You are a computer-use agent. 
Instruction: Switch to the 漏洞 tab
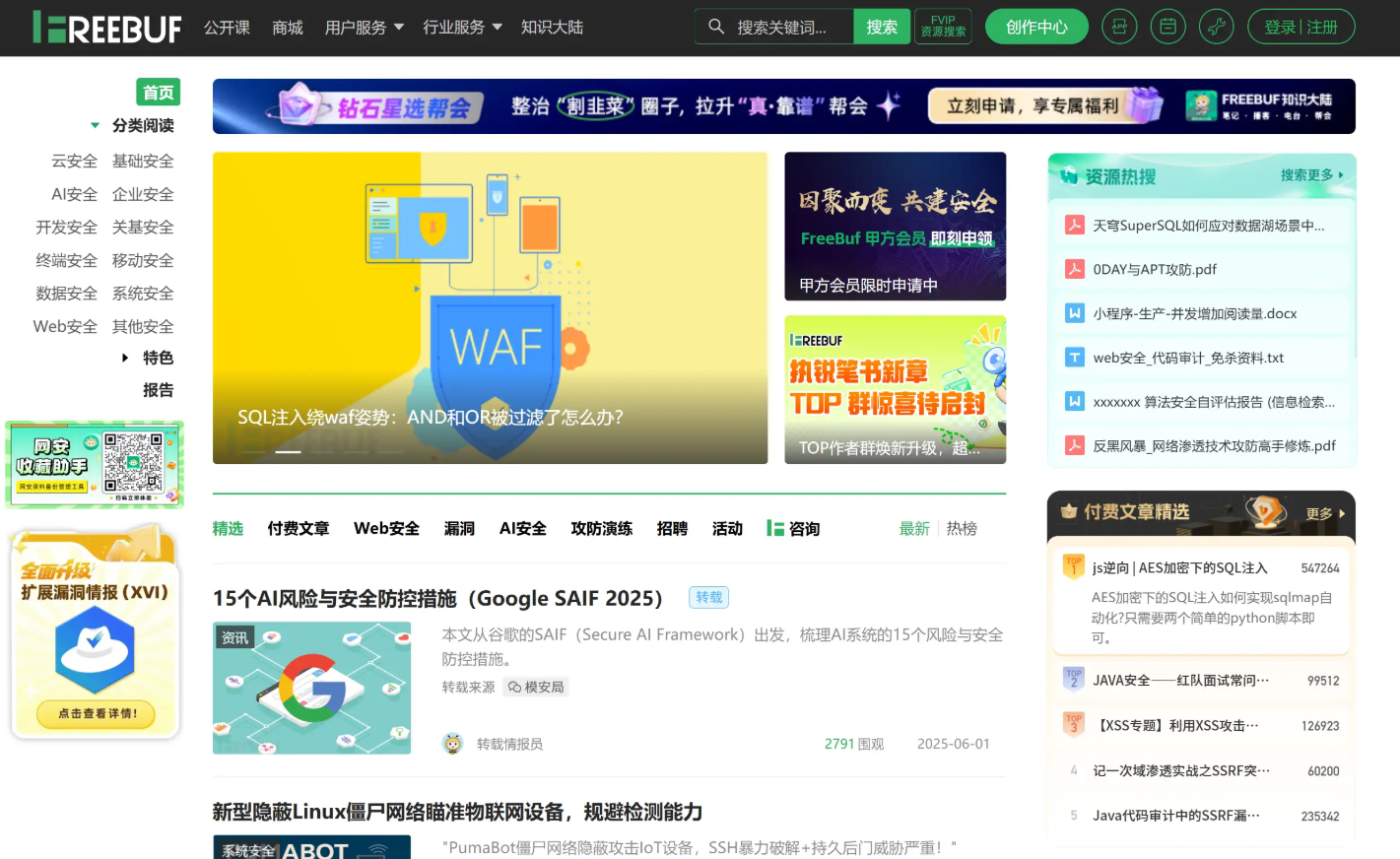pos(459,529)
